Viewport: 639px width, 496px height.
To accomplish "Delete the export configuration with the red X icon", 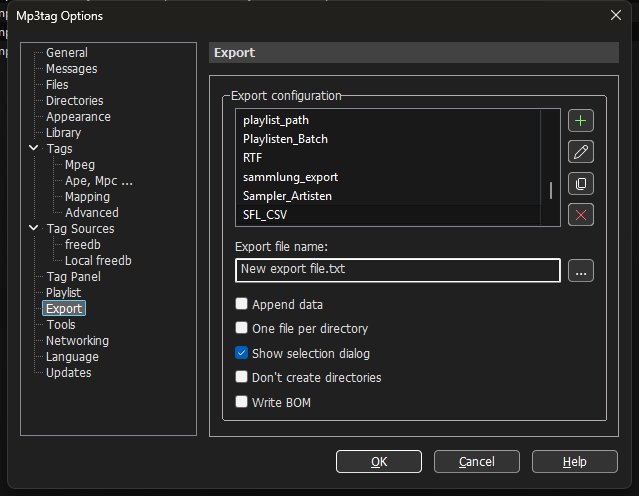I will [x=581, y=214].
